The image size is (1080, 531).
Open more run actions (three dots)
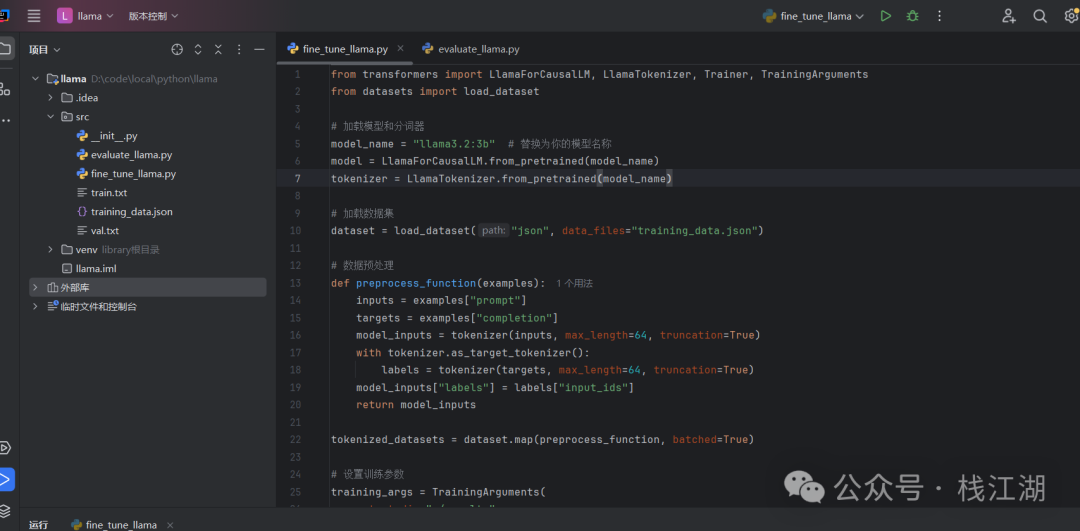click(939, 16)
